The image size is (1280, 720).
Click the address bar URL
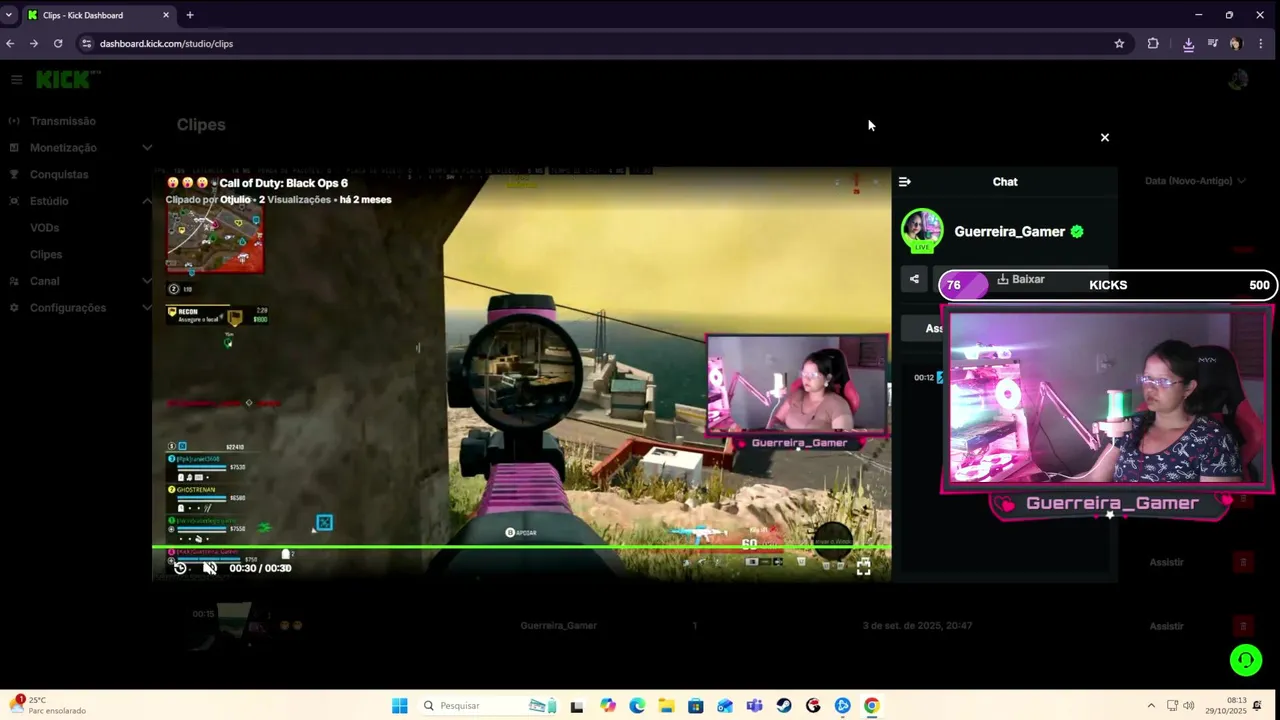point(166,44)
